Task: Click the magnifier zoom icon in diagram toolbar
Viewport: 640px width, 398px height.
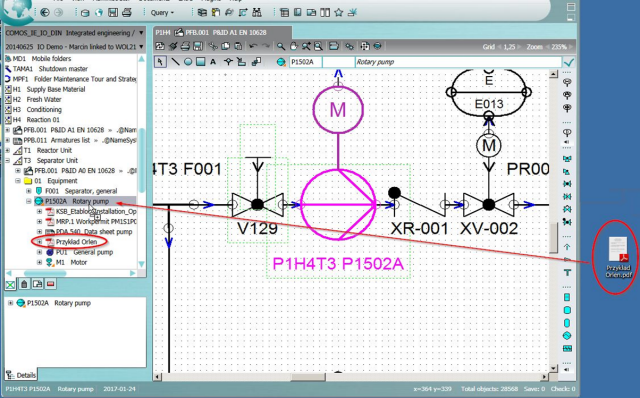Action: click(x=281, y=46)
